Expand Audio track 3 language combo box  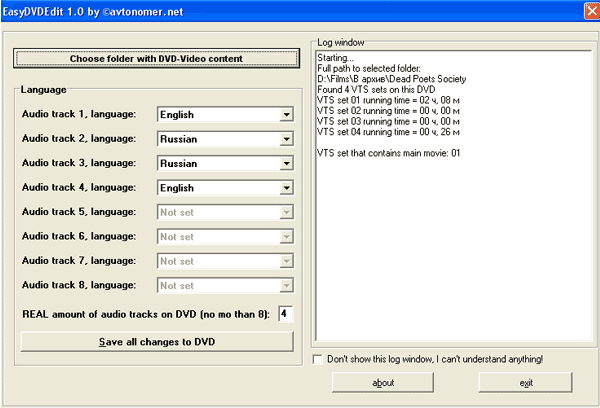point(286,163)
